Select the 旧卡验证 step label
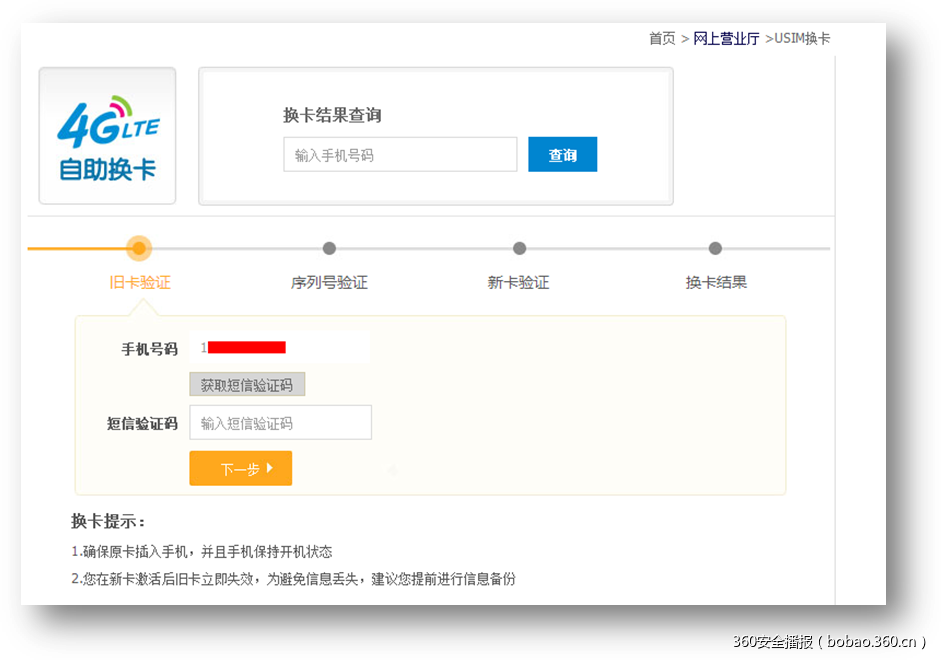This screenshot has height=660, width=941. 139,282
